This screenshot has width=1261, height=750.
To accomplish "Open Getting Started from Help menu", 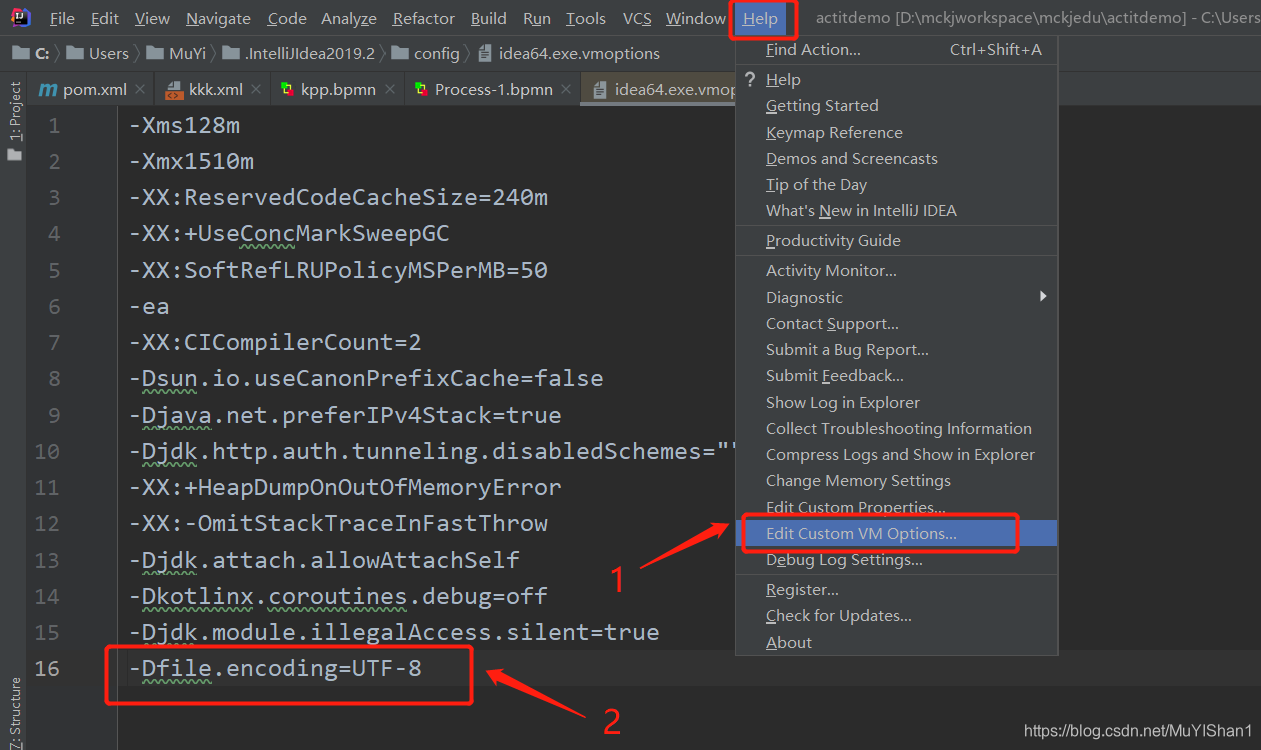I will (x=896, y=105).
